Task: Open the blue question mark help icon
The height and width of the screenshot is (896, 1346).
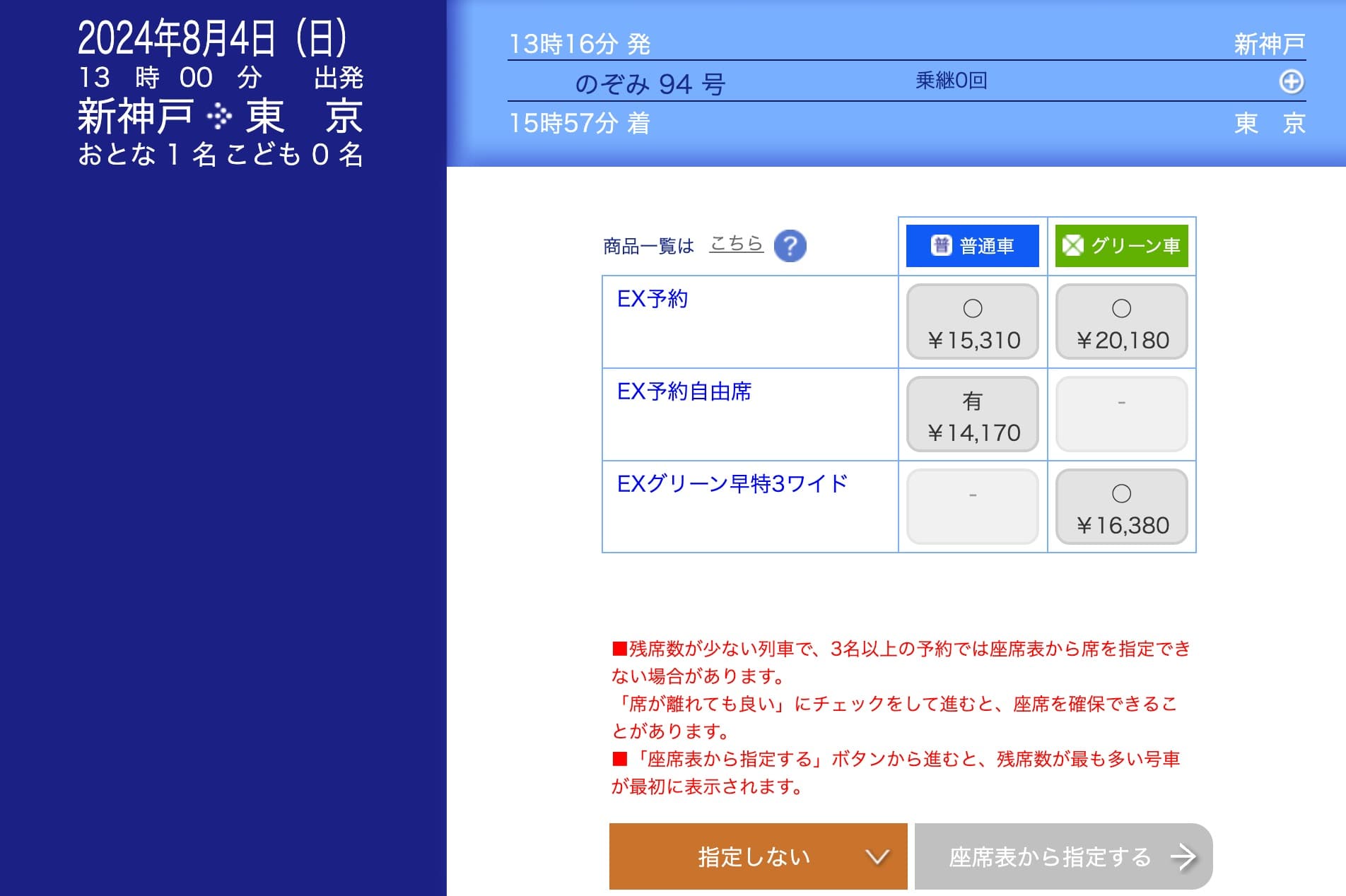Action: (x=790, y=246)
